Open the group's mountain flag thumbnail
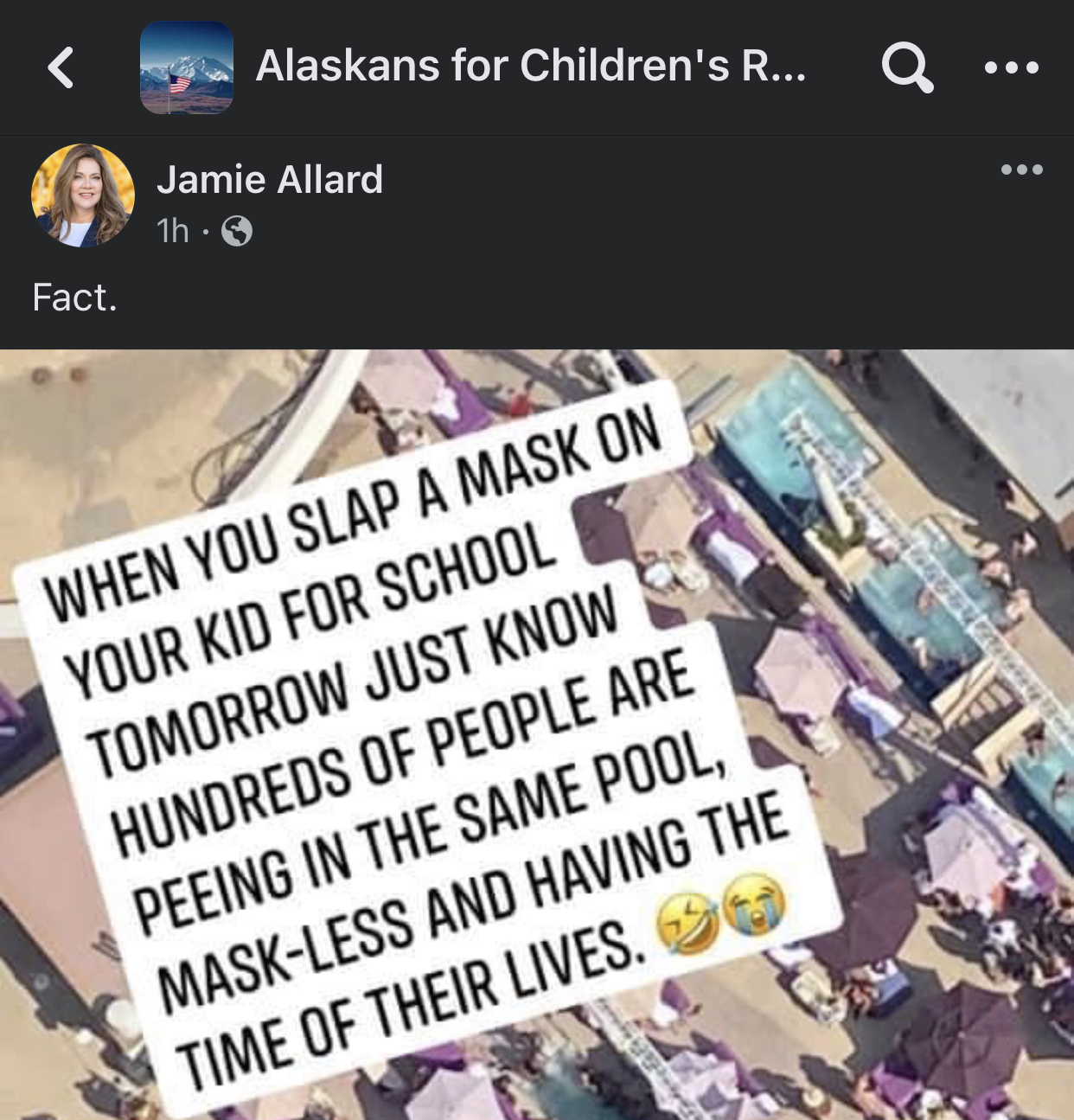1074x1120 pixels. 187,67
